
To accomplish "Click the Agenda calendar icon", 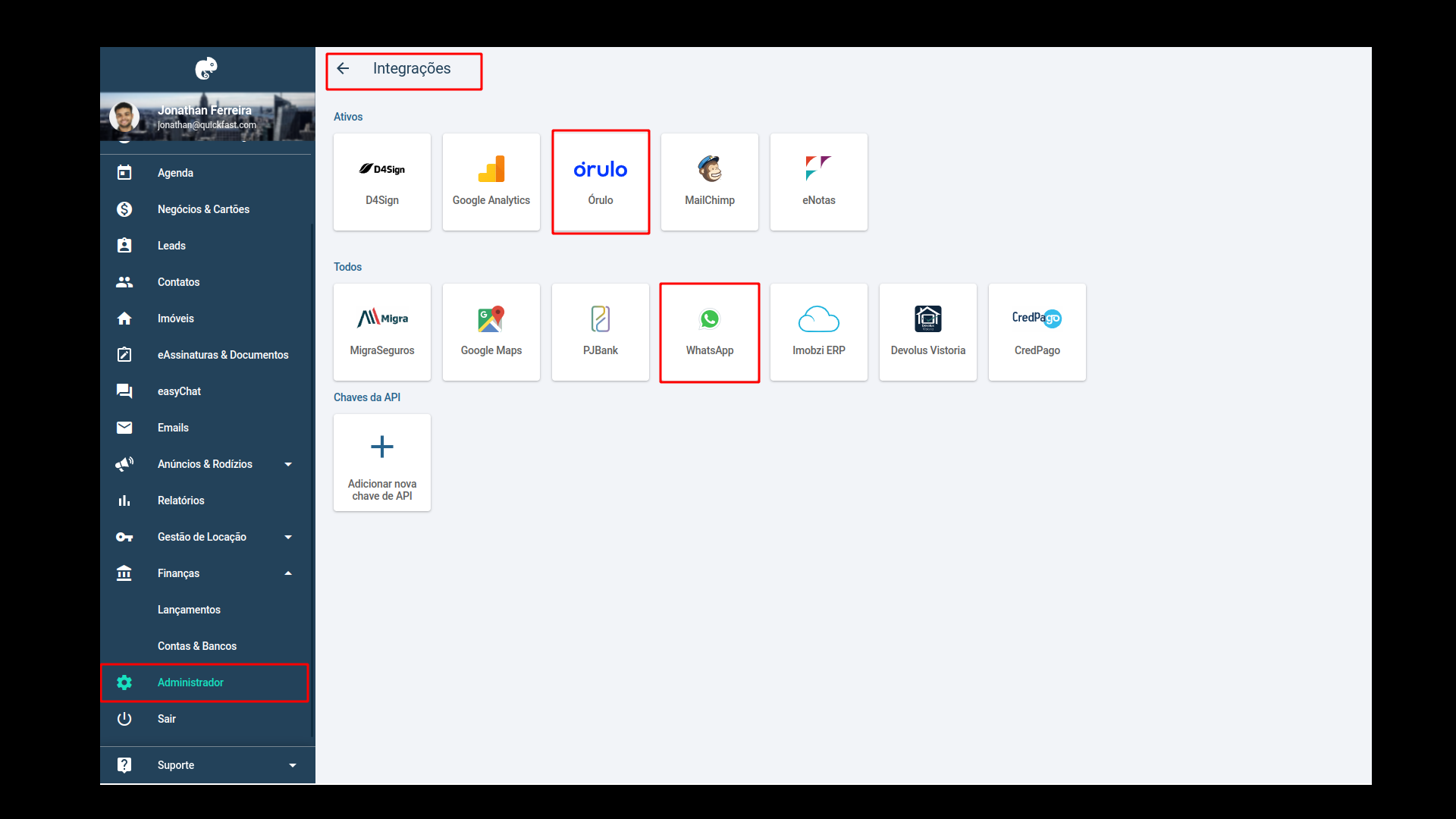I will click(x=124, y=173).
